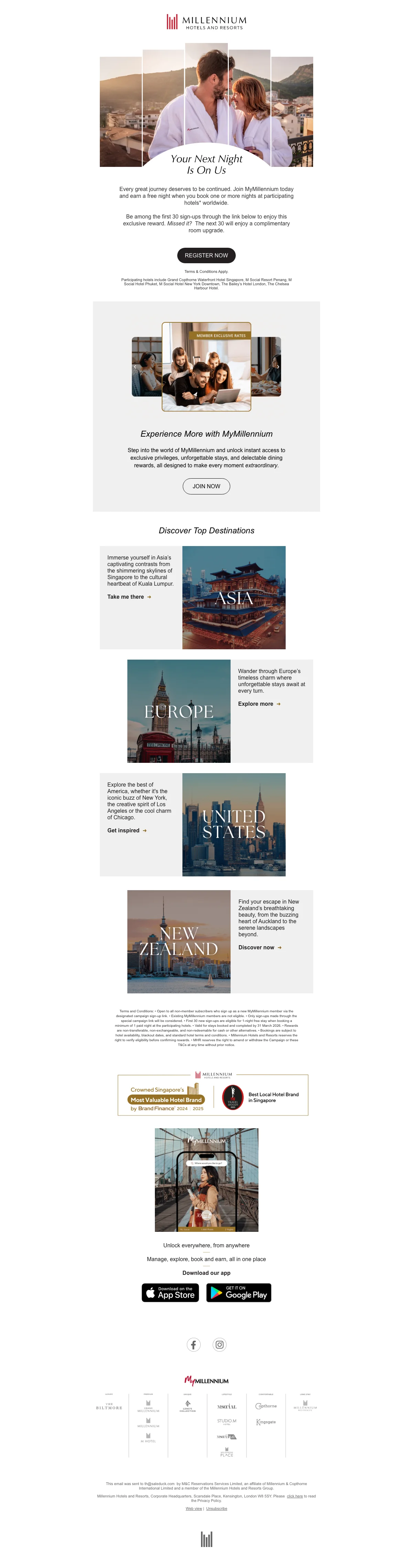Click the carousel left arrow chevron
Screen dimensions: 413x1568
pyautogui.click(x=135, y=367)
